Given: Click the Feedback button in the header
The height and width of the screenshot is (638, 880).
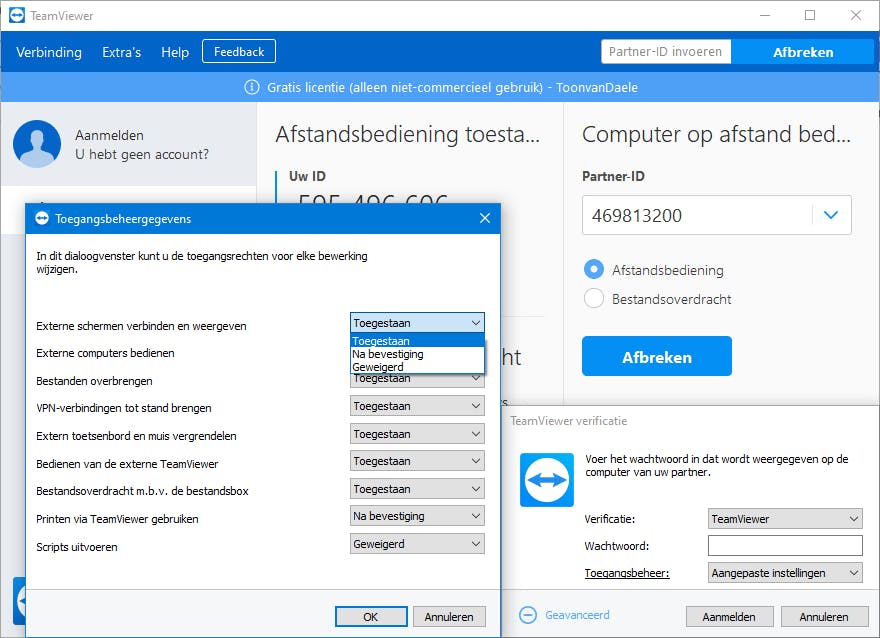Looking at the screenshot, I should [239, 52].
